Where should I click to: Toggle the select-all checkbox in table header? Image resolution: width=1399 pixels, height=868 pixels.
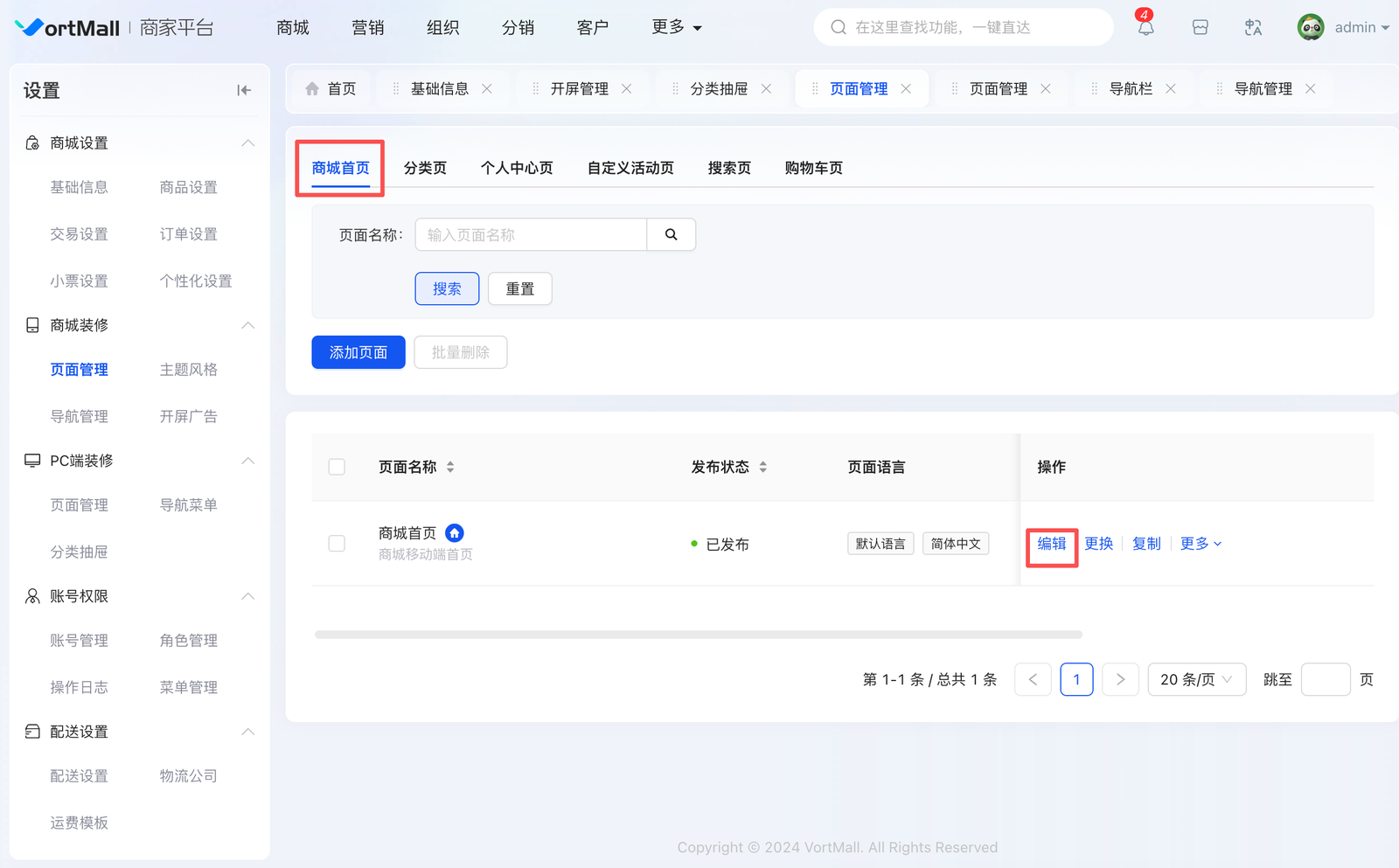coord(337,467)
